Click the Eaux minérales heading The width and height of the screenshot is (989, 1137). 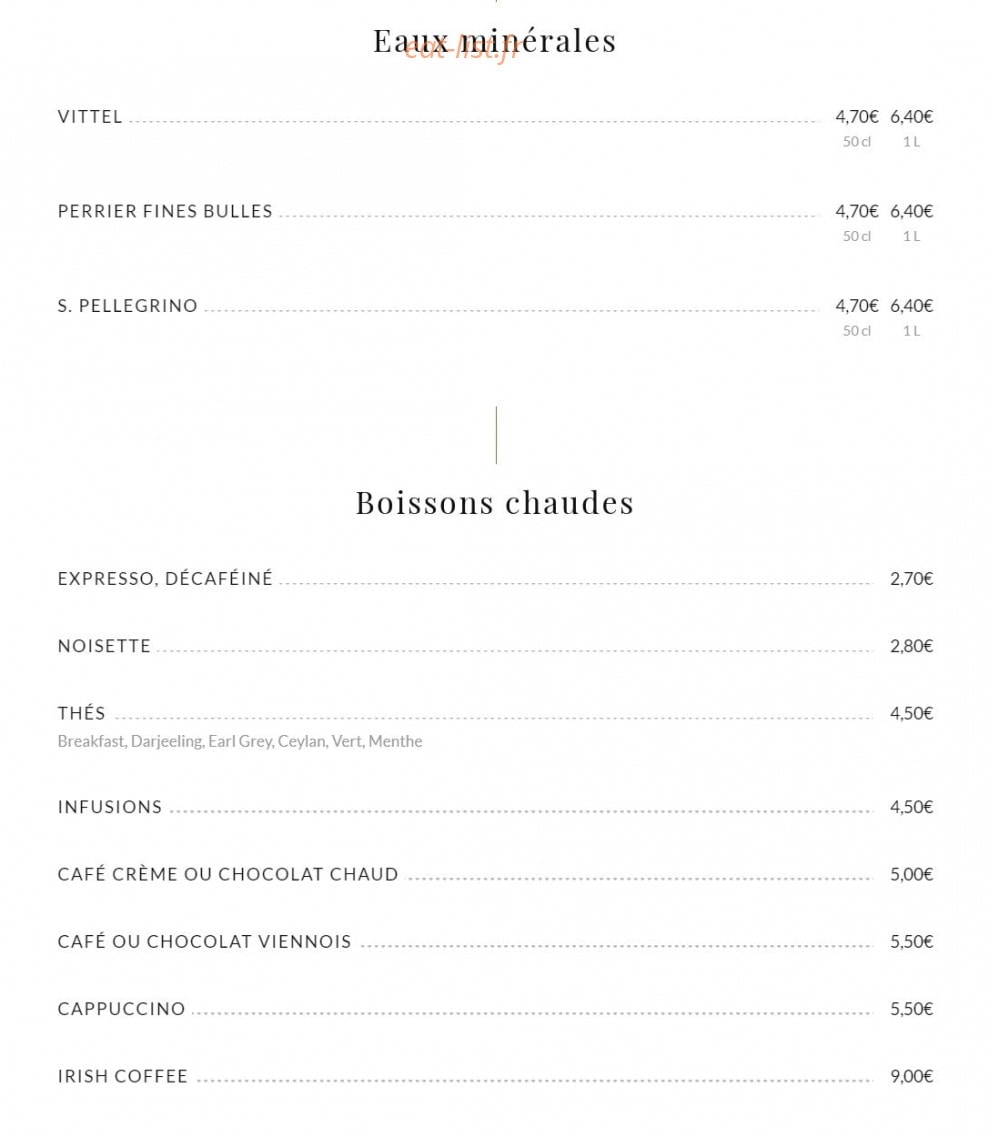point(494,41)
